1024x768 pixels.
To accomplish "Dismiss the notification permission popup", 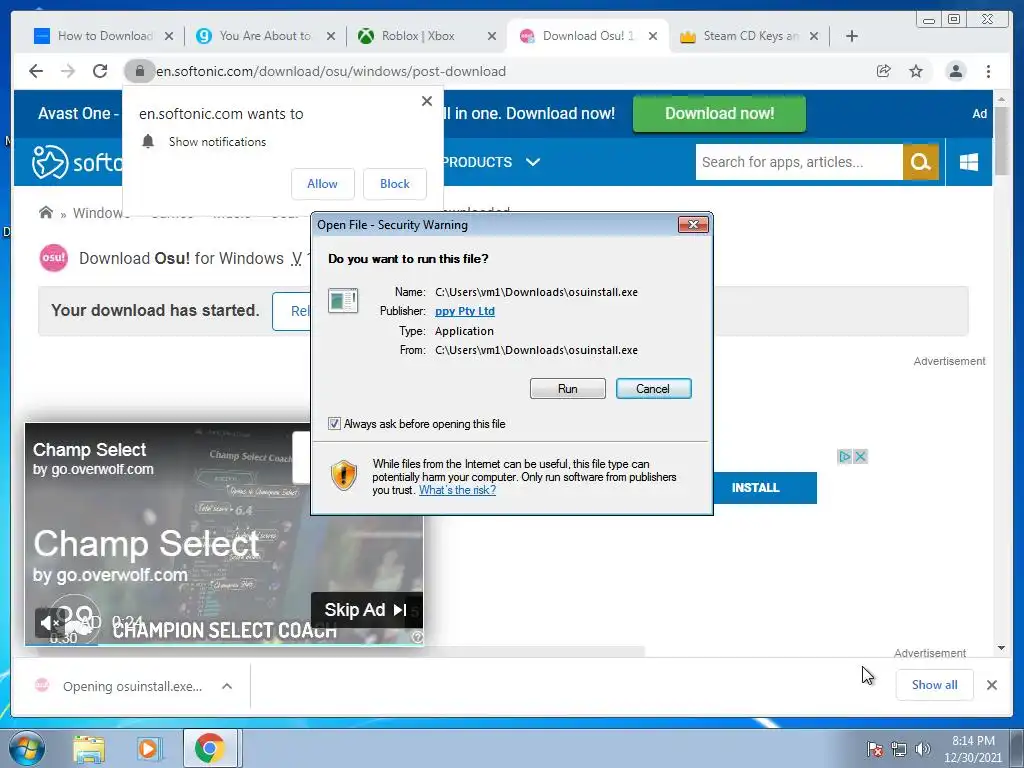I will tap(426, 101).
